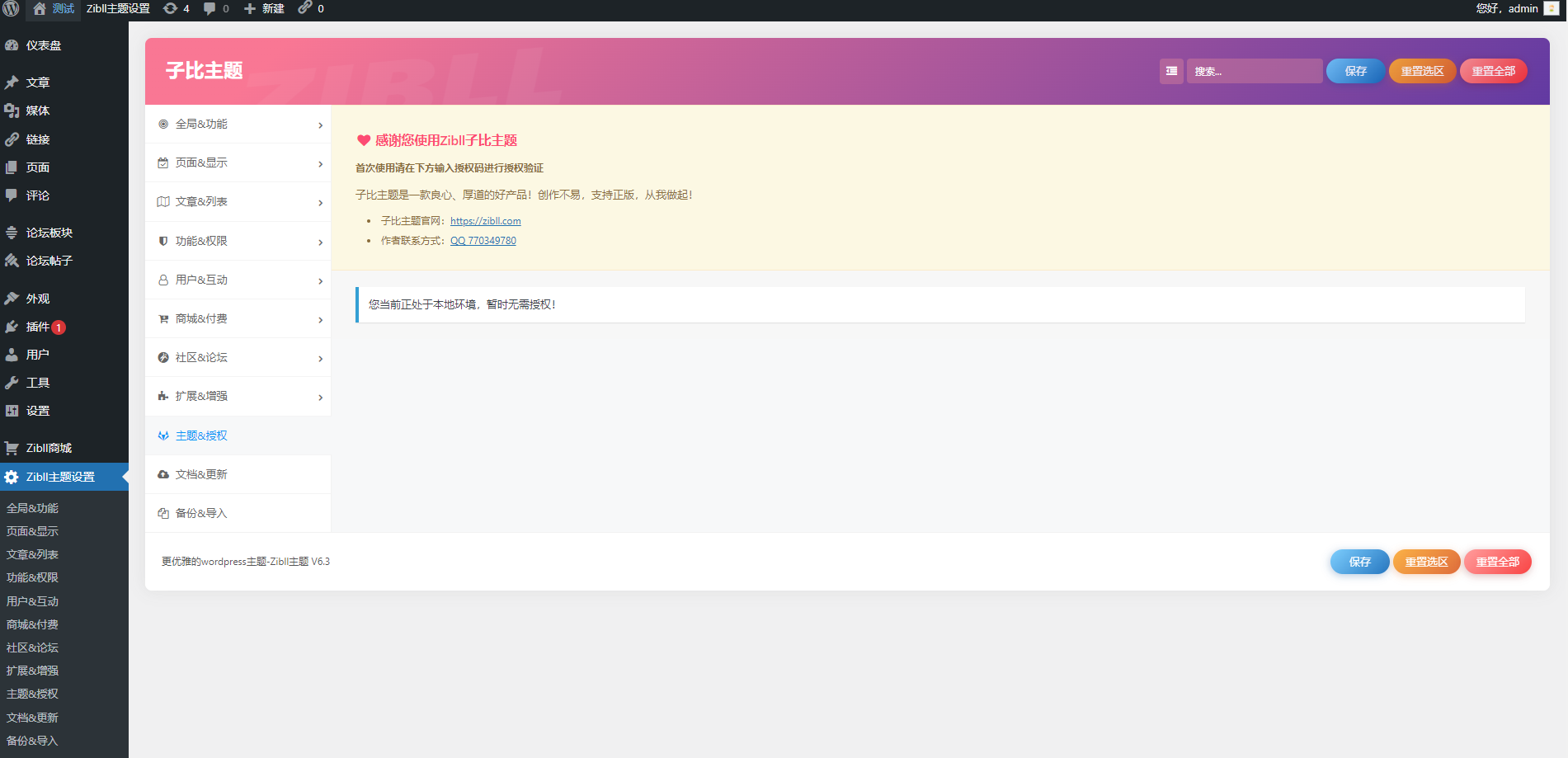
Task: Expand the 用户&互动 section chevron
Action: pos(321,281)
